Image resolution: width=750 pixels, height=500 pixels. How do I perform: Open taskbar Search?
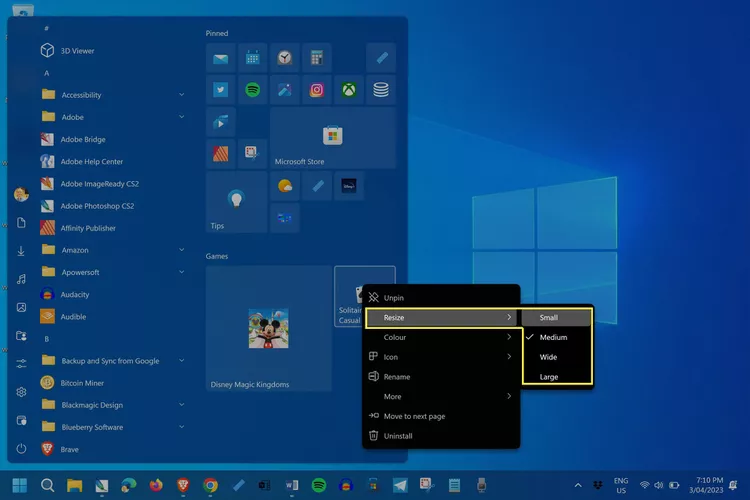point(47,486)
